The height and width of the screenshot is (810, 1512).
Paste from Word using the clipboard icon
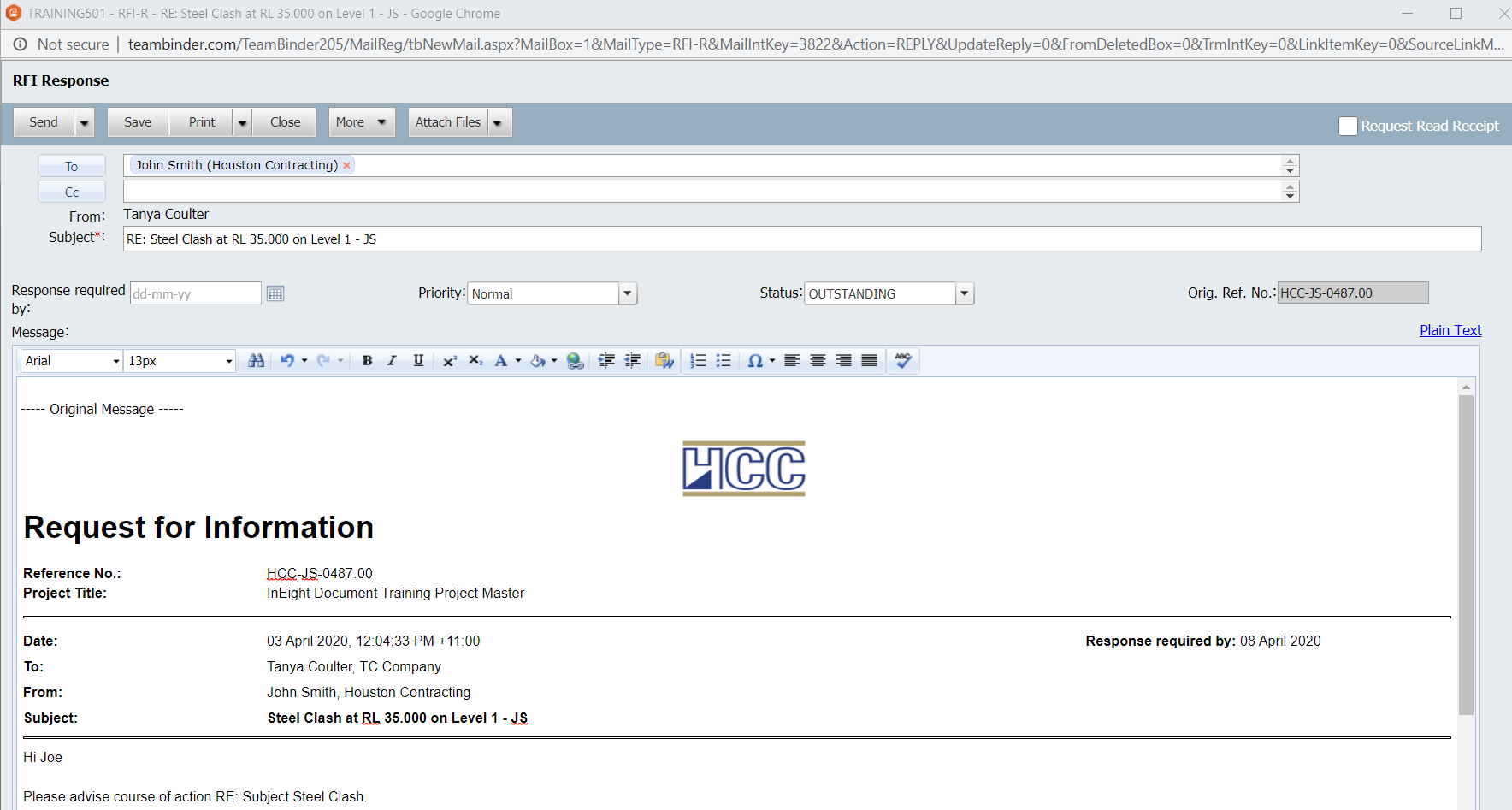pos(664,360)
